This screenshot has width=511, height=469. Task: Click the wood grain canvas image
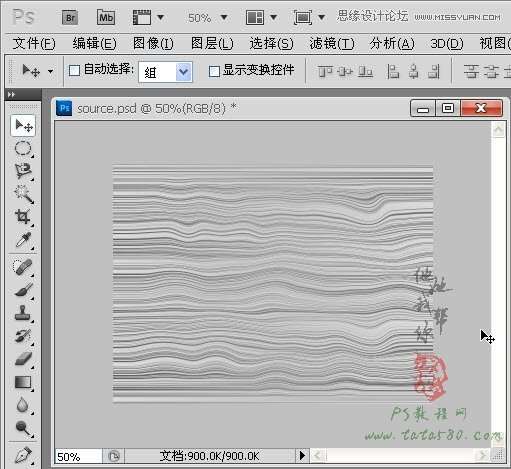click(x=273, y=284)
